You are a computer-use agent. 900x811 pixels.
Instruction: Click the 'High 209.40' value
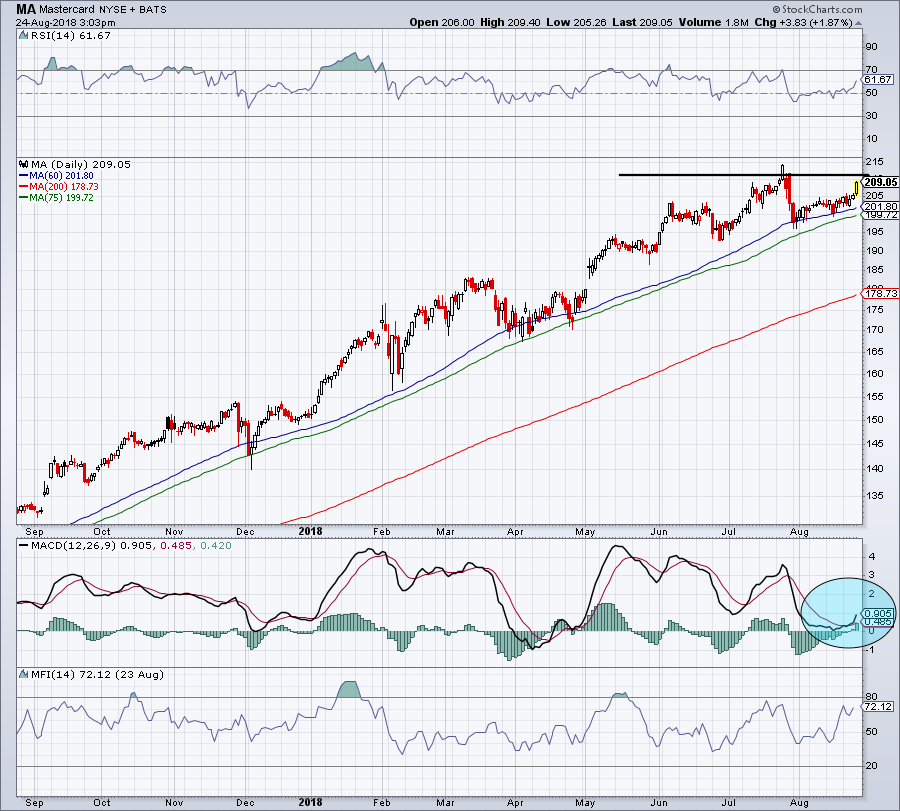[510, 22]
